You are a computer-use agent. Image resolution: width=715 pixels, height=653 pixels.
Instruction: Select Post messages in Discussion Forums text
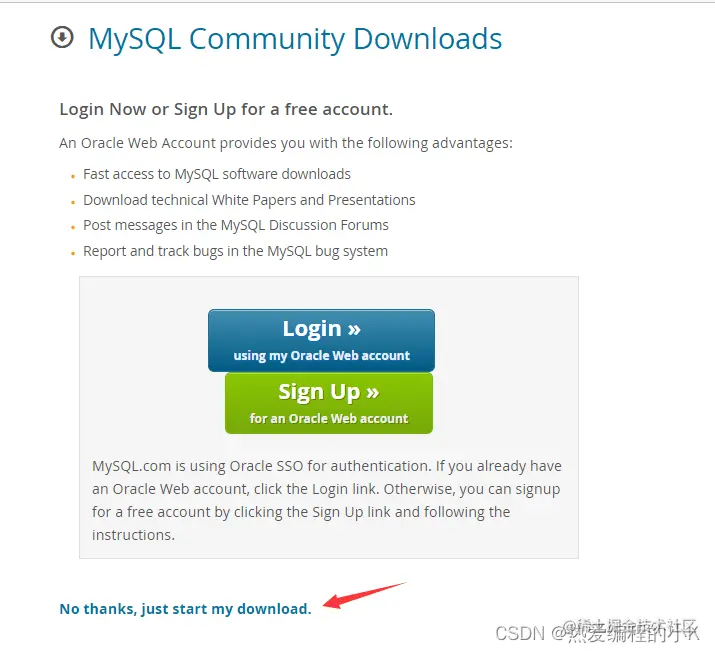(x=236, y=225)
